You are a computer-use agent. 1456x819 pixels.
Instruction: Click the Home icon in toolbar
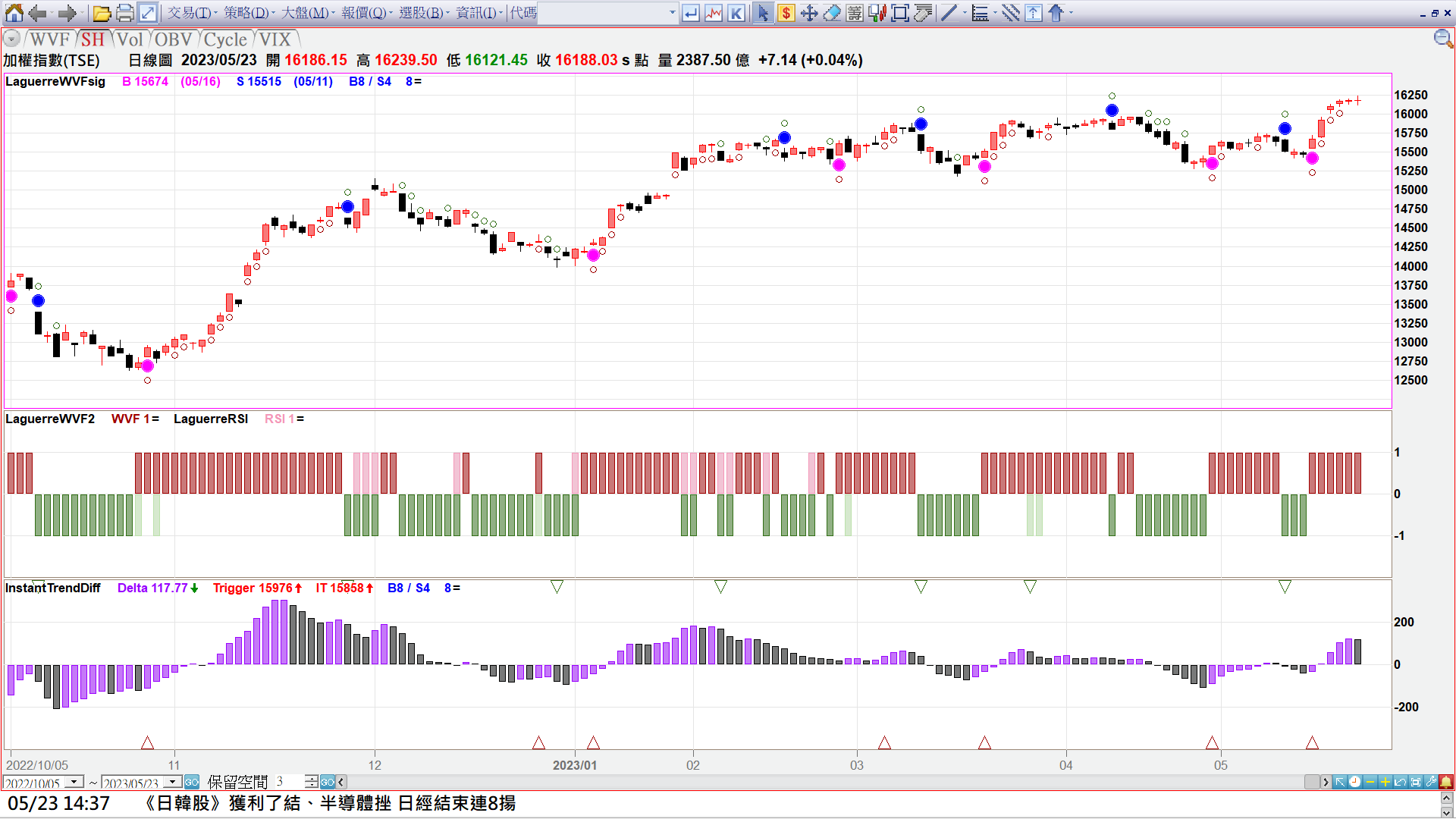pos(14,13)
